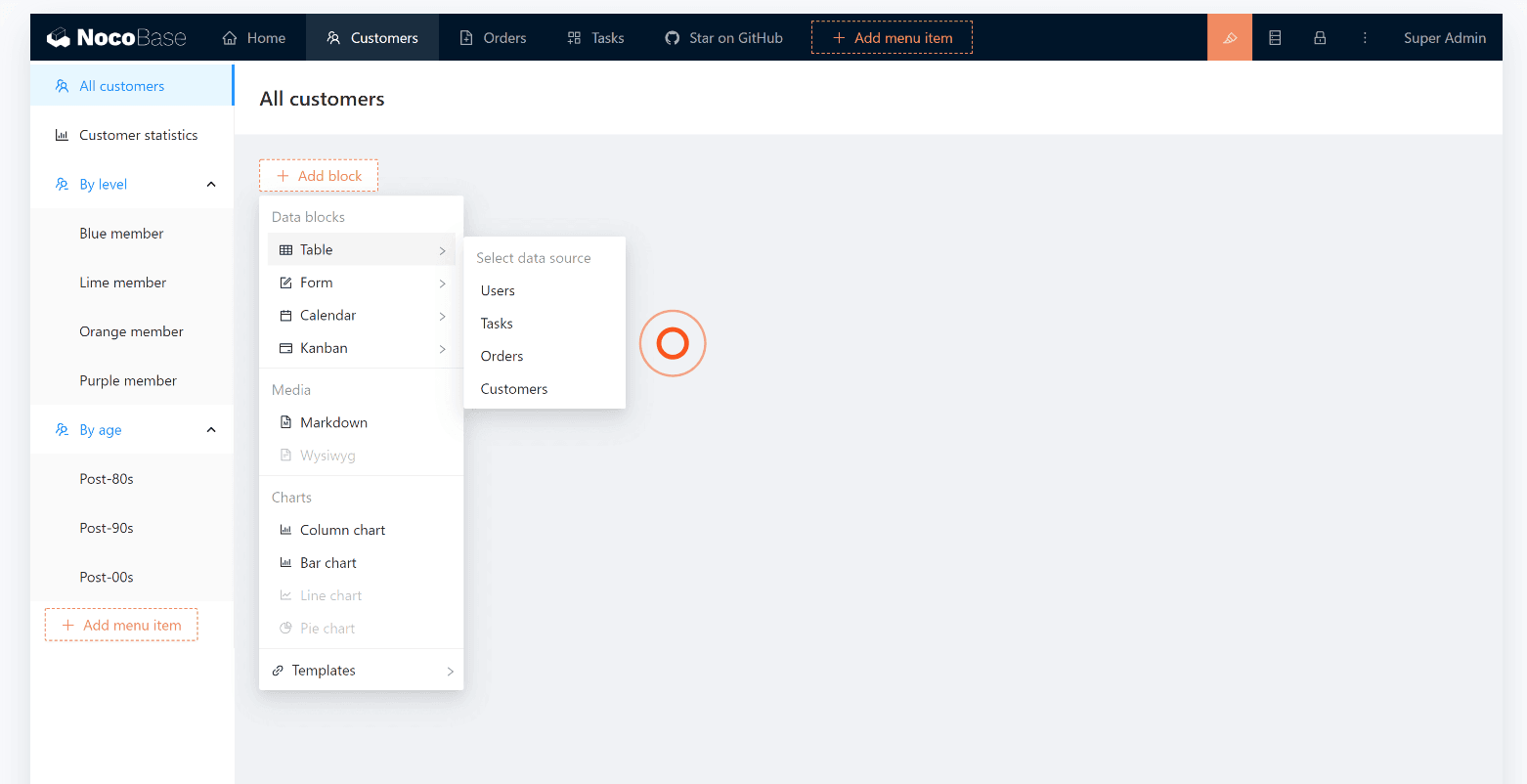This screenshot has width=1527, height=784.
Task: Collapse the By level sidebar section
Action: tap(211, 184)
